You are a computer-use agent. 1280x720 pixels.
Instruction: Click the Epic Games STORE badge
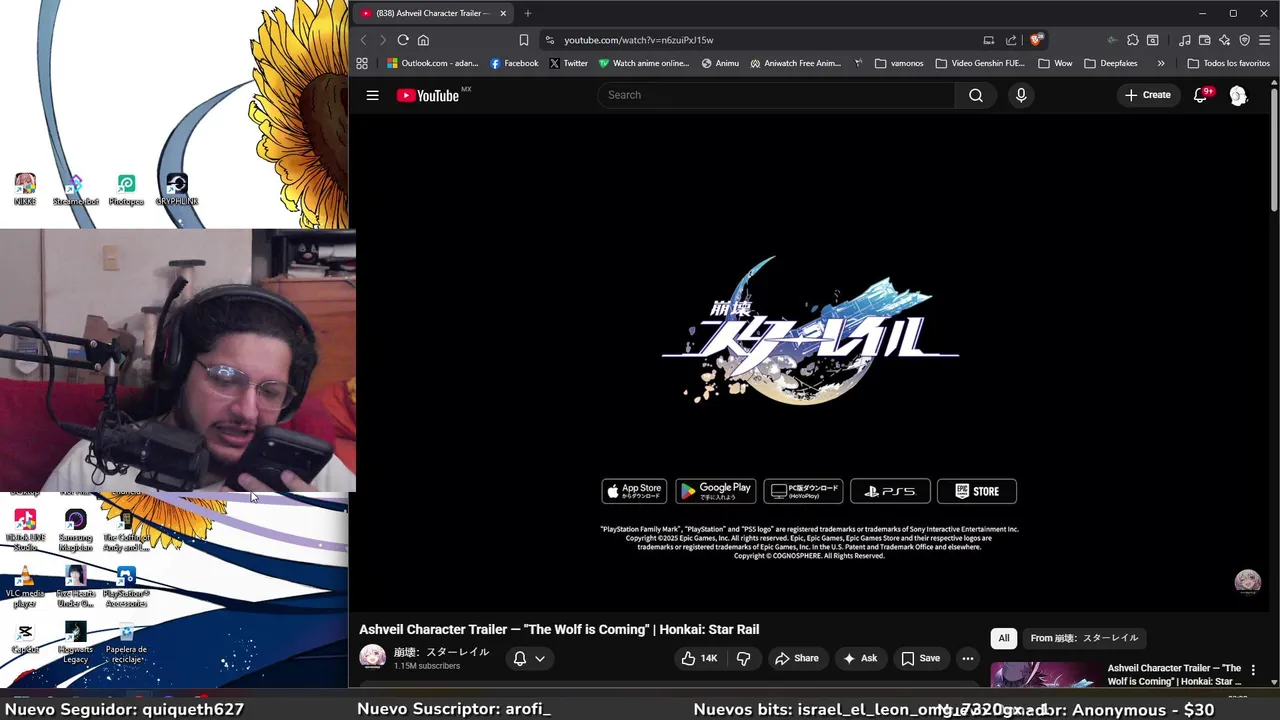[977, 491]
